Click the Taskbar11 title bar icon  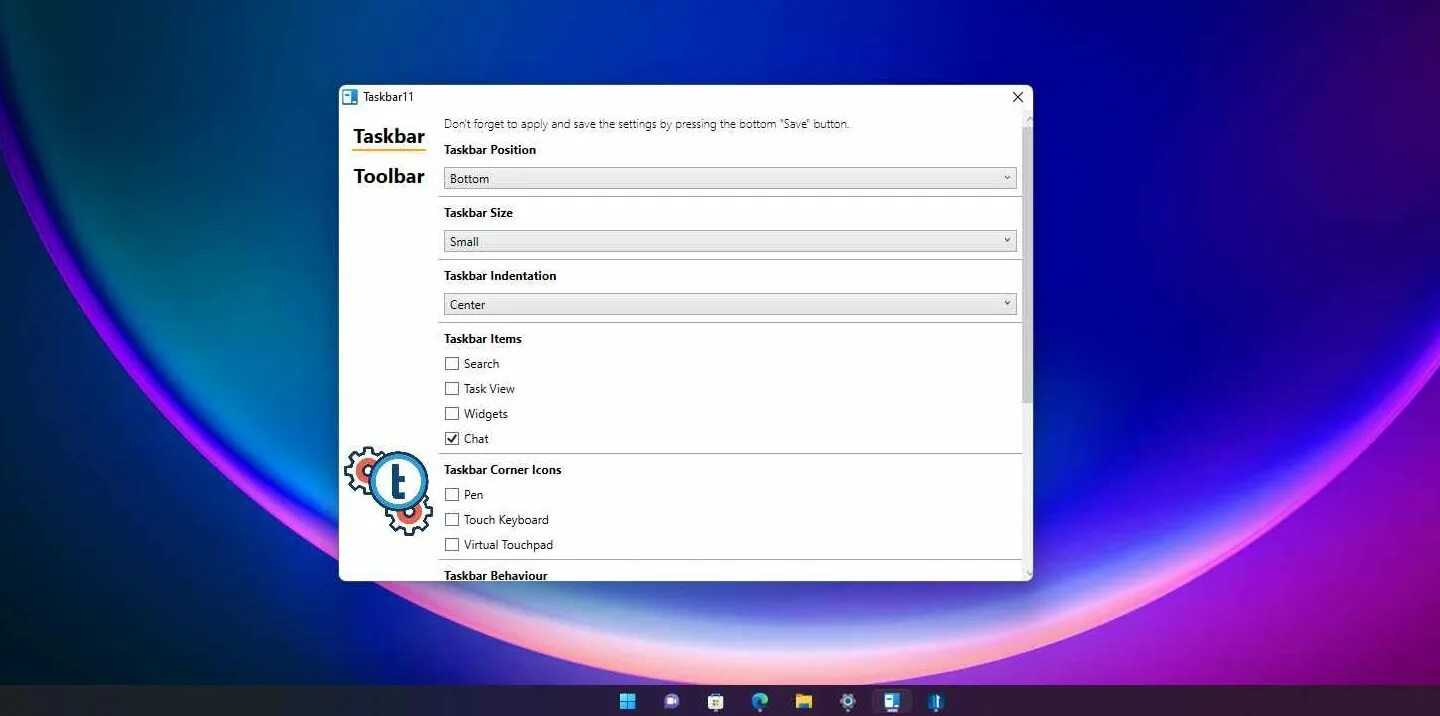[350, 97]
